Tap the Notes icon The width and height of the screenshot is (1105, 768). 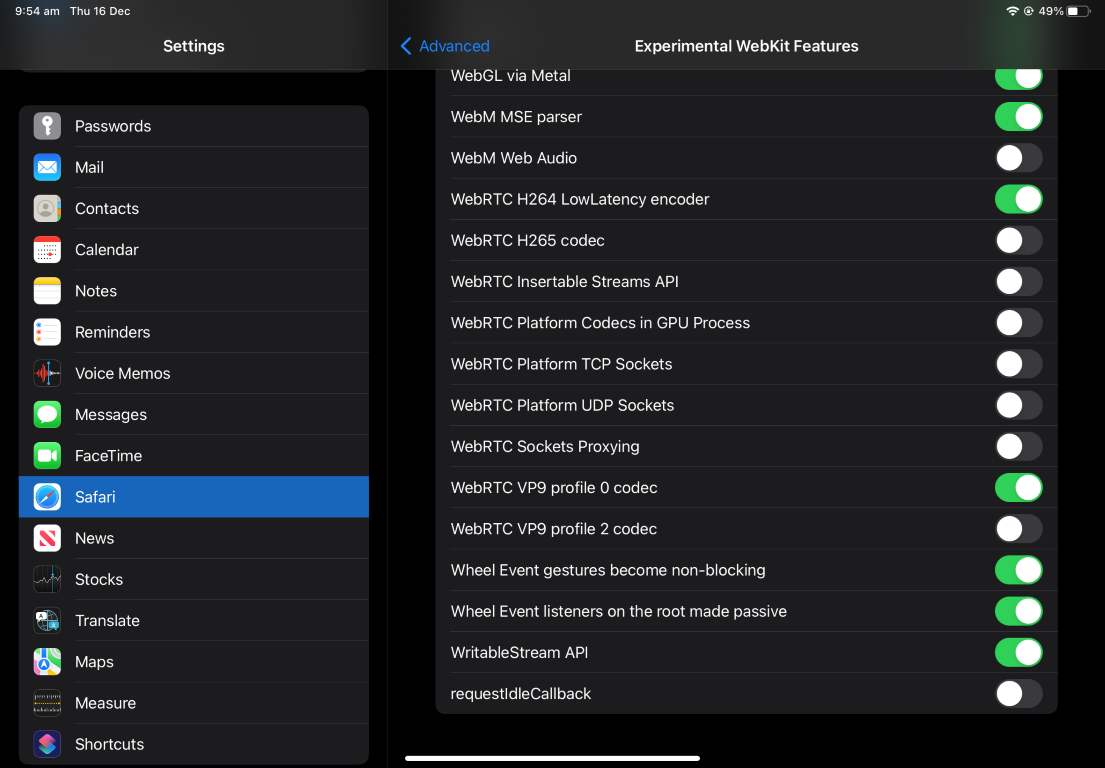pos(47,291)
